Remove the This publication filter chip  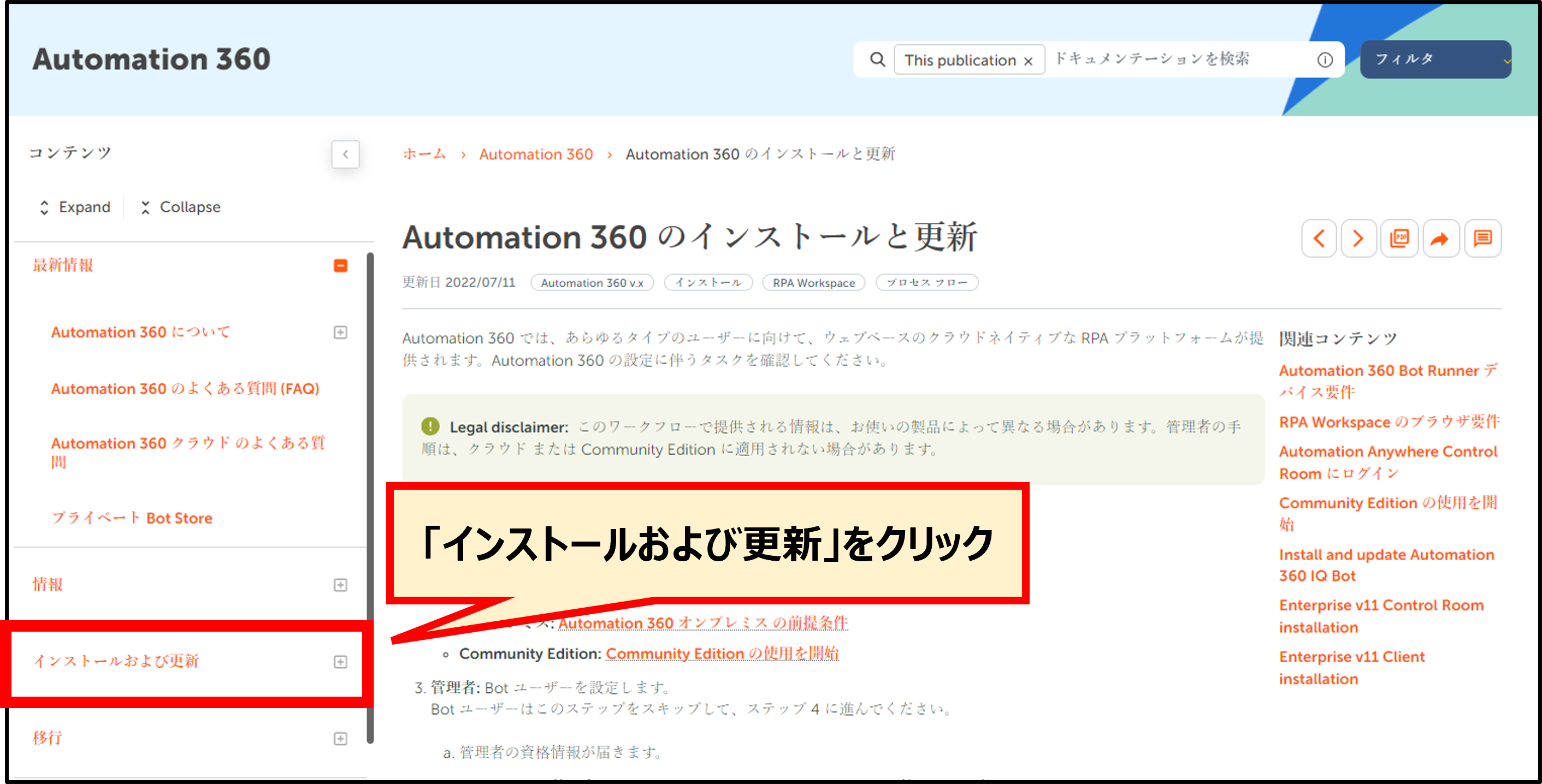click(1029, 61)
